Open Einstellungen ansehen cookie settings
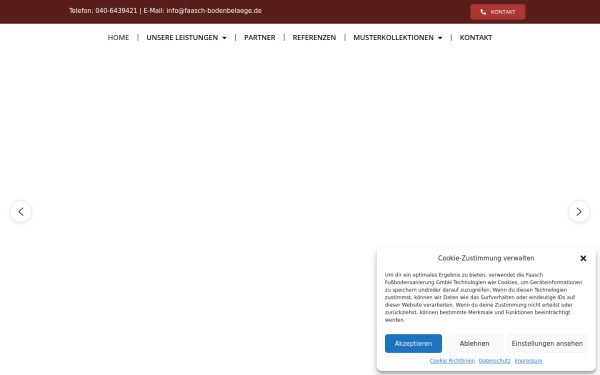Image resolution: width=600 pixels, height=375 pixels. 547,344
